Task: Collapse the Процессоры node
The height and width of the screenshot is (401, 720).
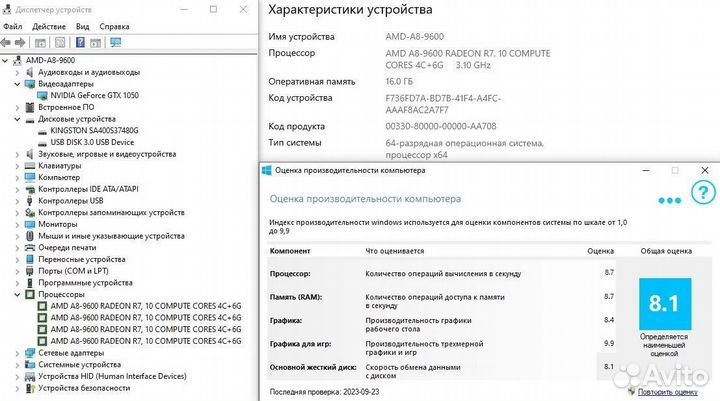Action: (17, 294)
